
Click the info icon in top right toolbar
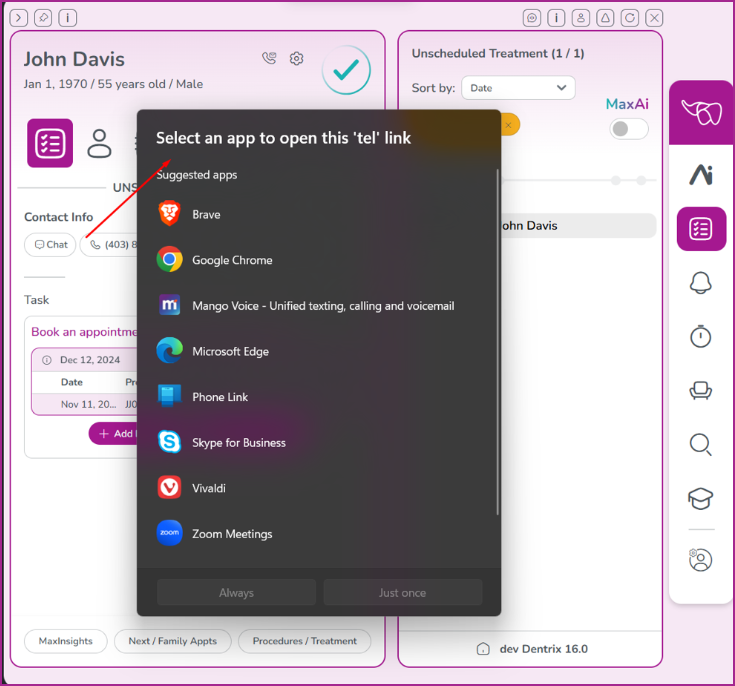(556, 18)
